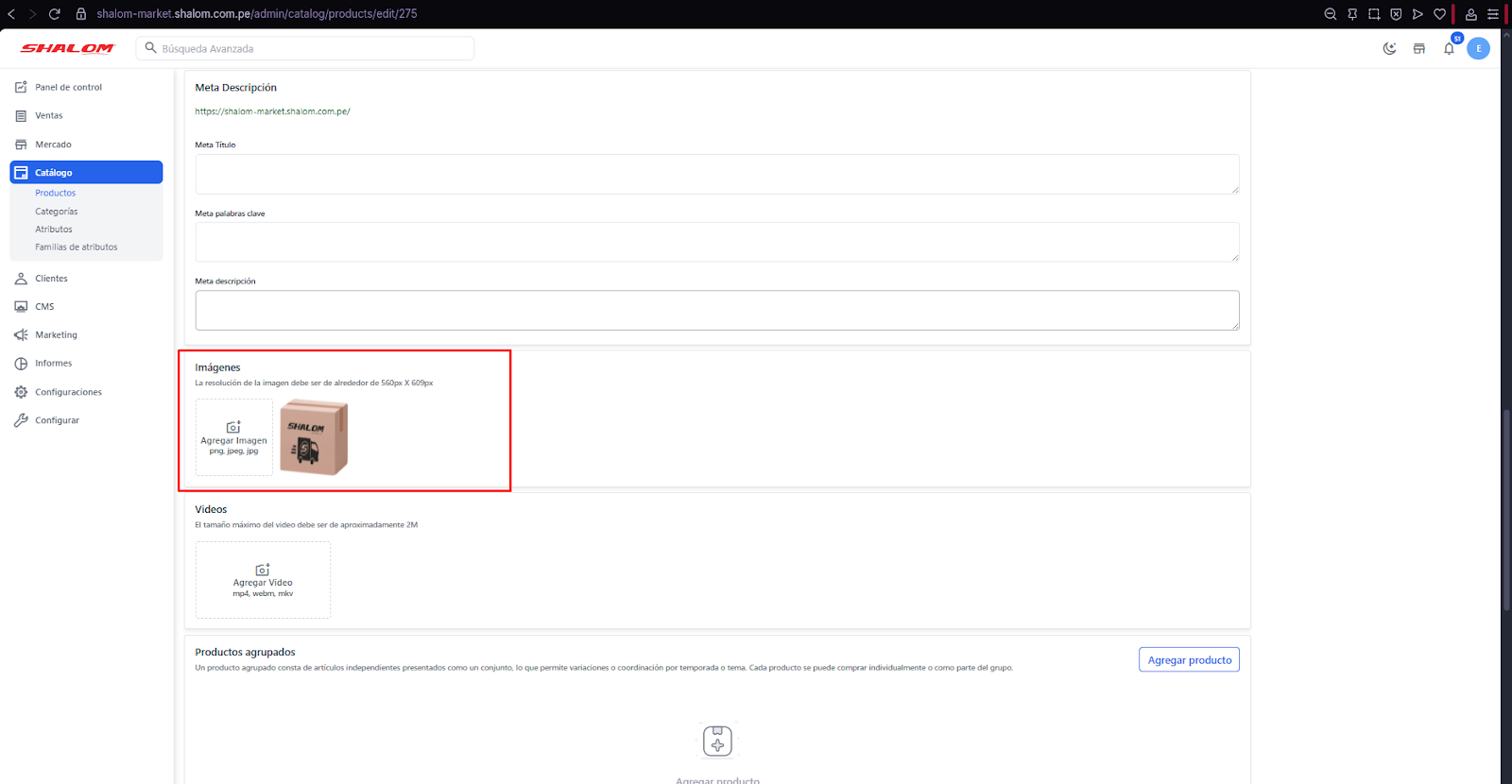Click the Clientes person icon
Screen dimensions: 1512x784
(x=21, y=279)
